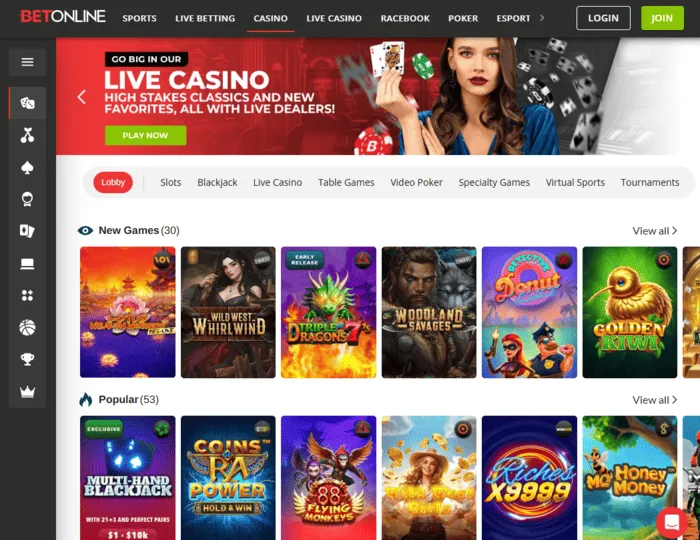Expand more top navigation items arrow
Screen dimensions: 700x540
pos(542,18)
